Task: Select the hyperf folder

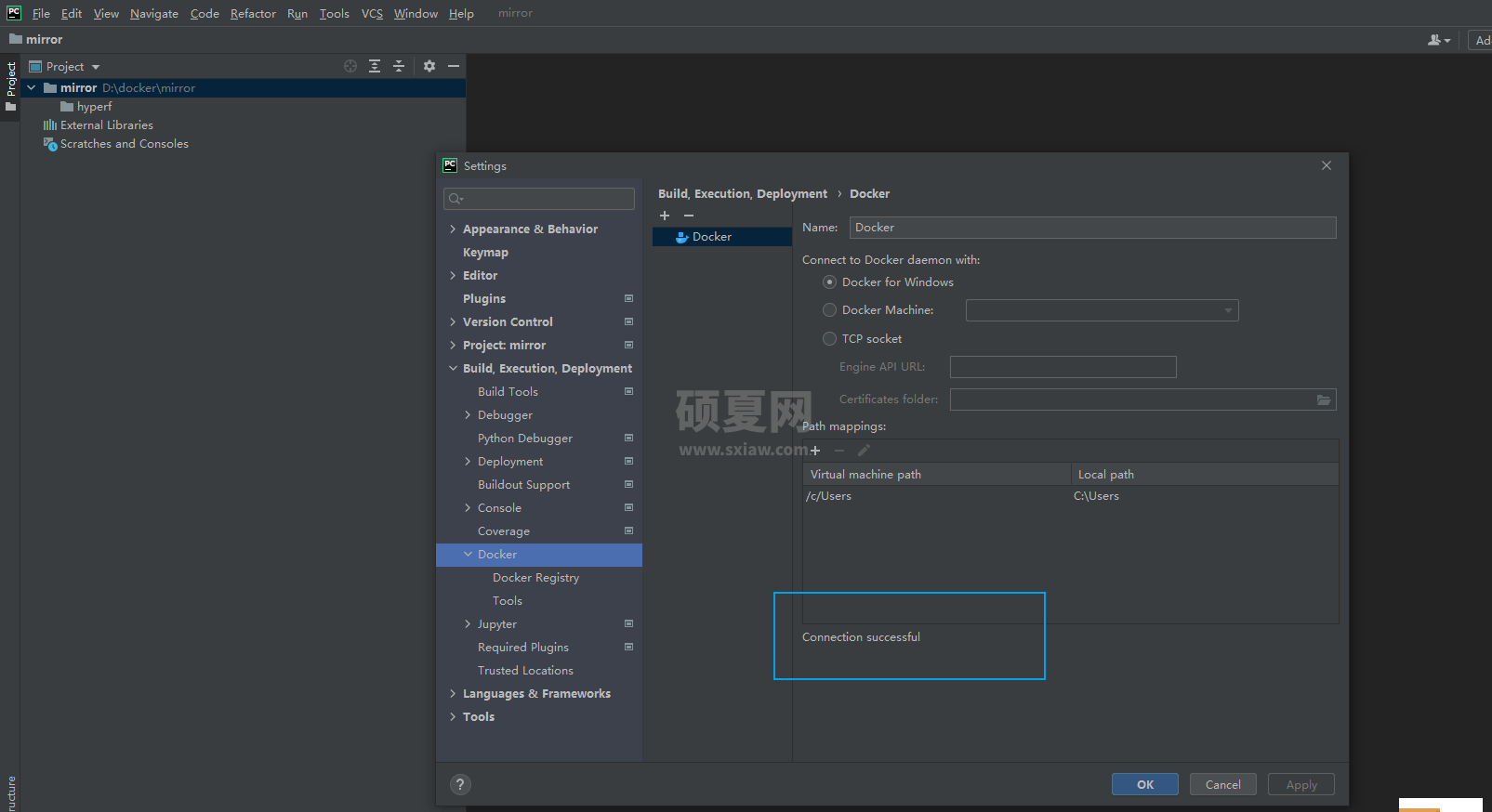Action: [x=94, y=107]
